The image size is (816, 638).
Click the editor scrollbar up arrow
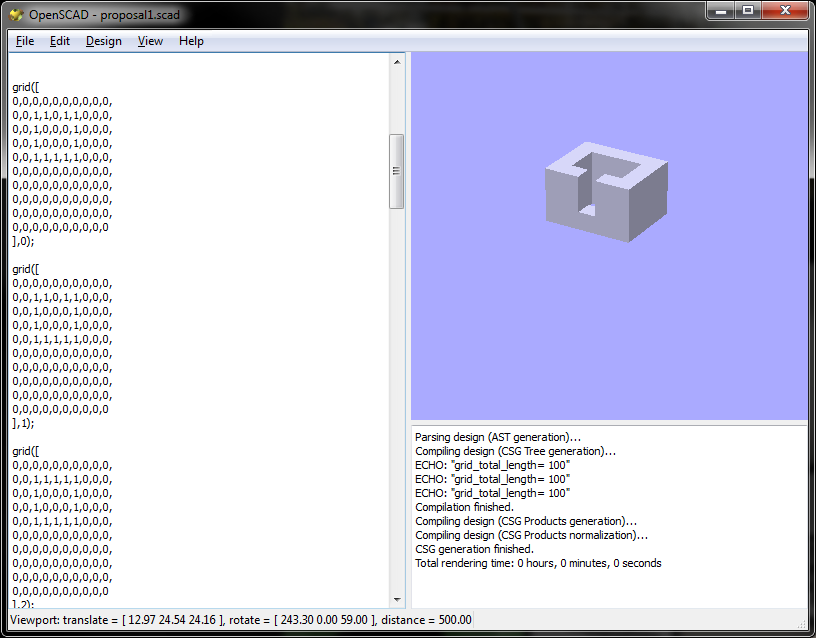point(397,62)
